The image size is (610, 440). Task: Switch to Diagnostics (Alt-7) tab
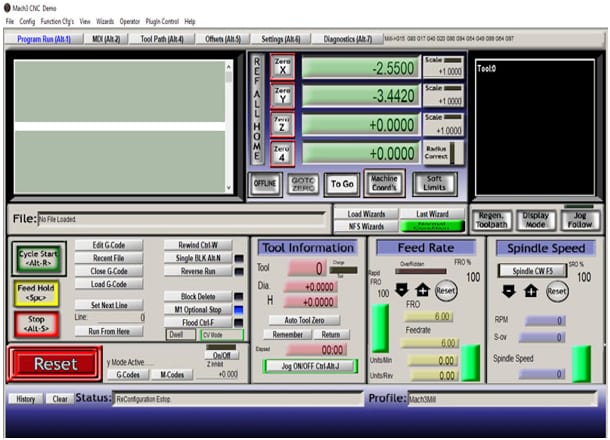point(348,39)
